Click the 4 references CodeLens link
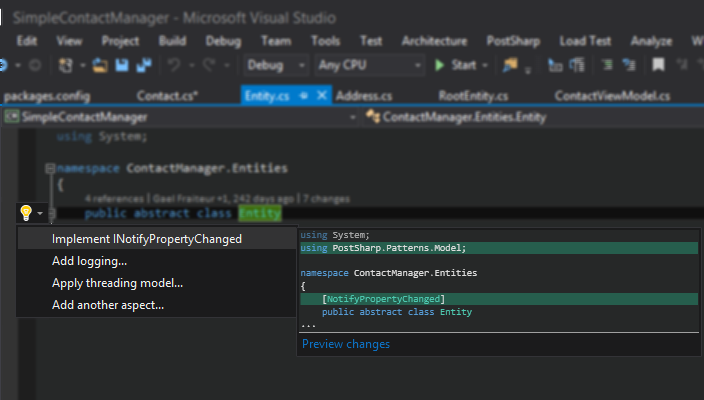 click(x=114, y=198)
